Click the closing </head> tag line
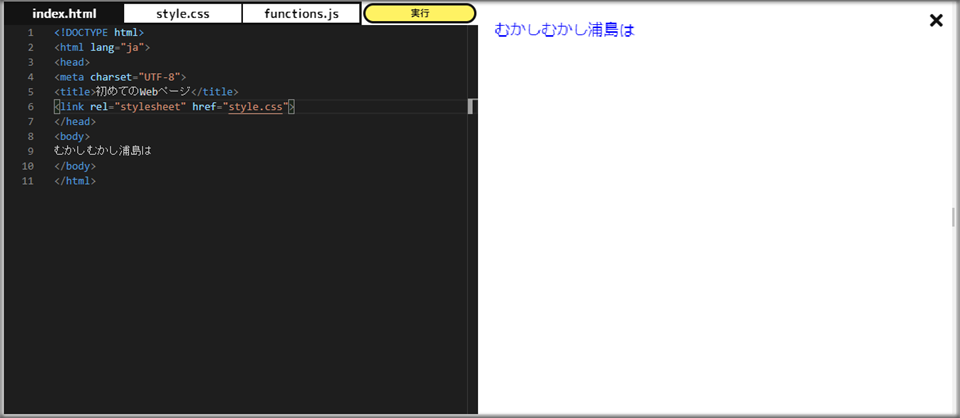Viewport: 960px width, 418px height. [x=75, y=122]
